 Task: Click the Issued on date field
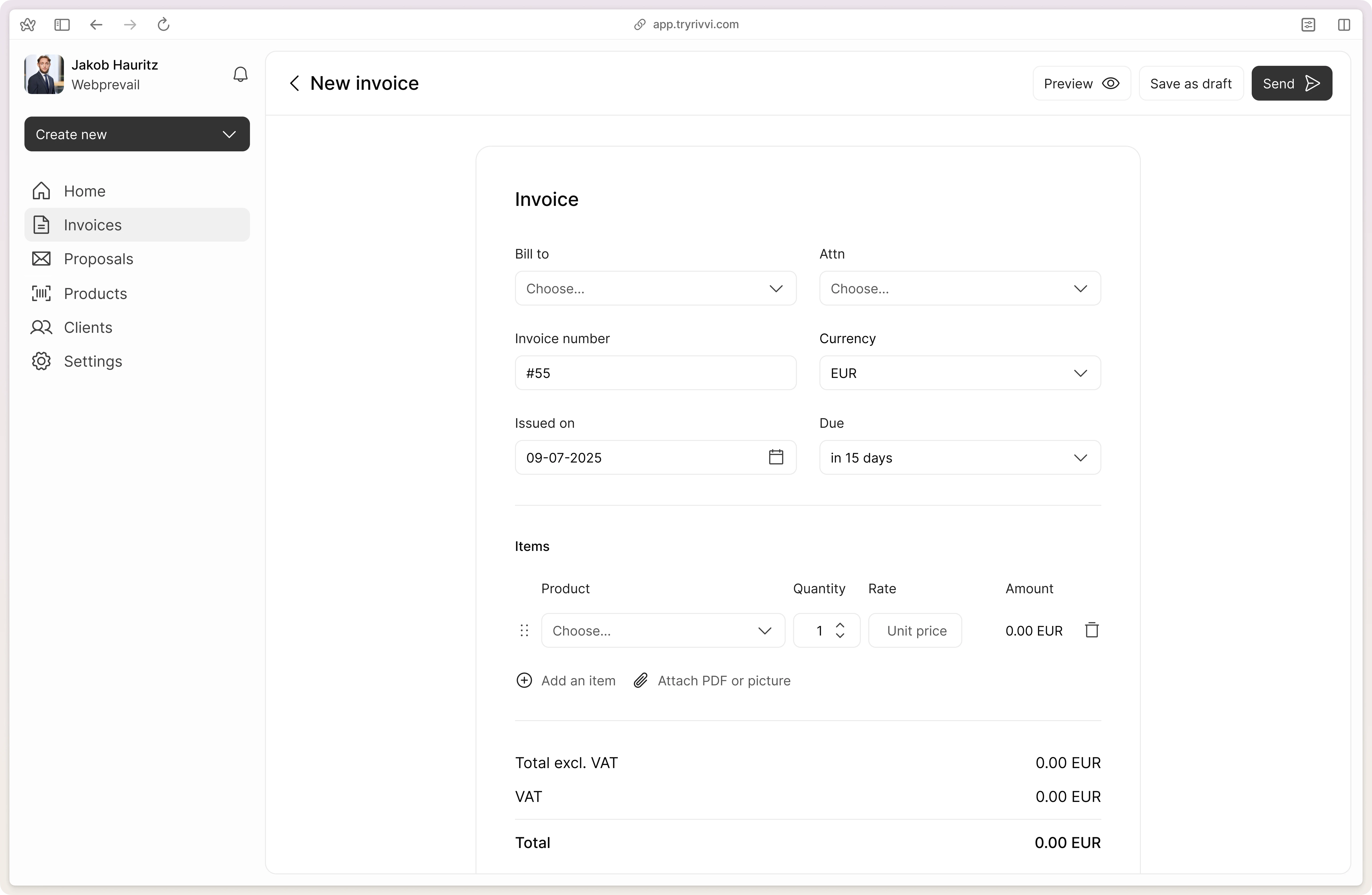[655, 457]
